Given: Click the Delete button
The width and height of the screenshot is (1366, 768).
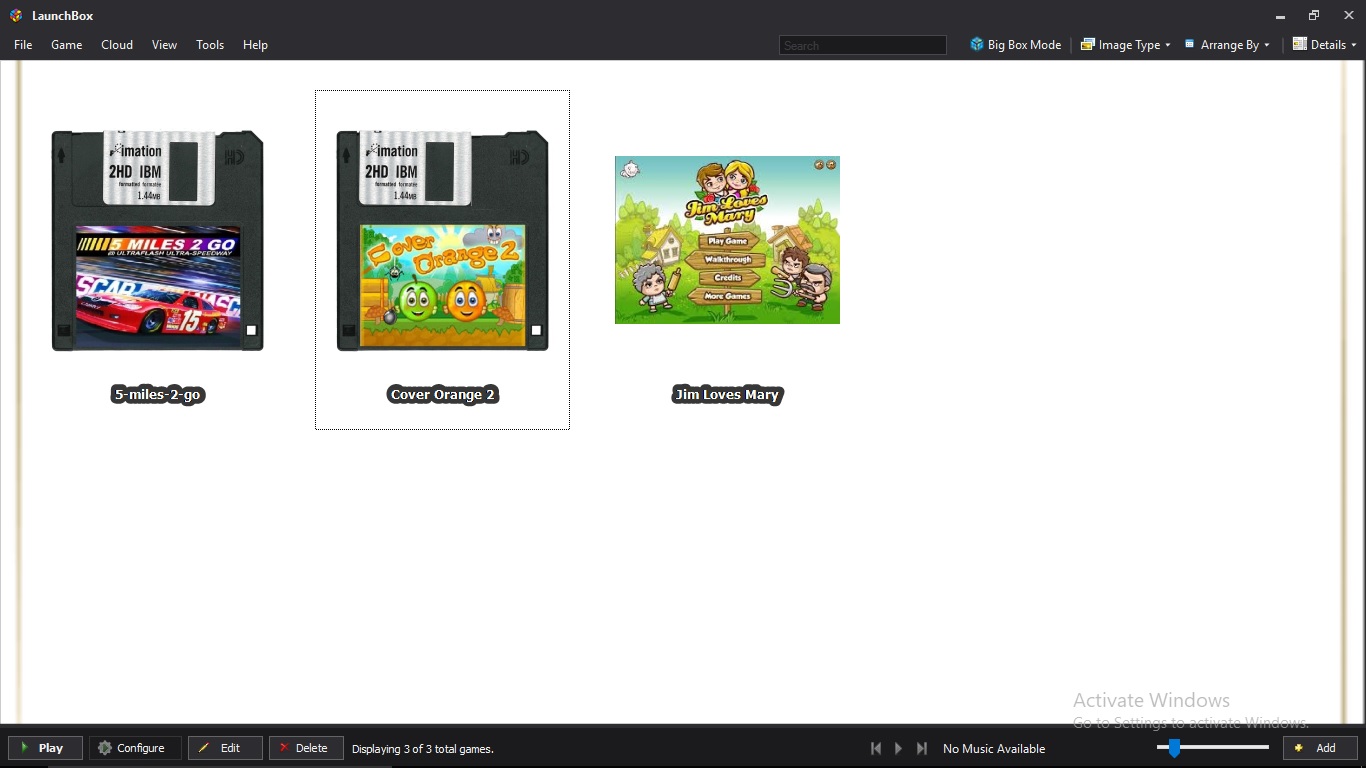Looking at the screenshot, I should tap(306, 748).
